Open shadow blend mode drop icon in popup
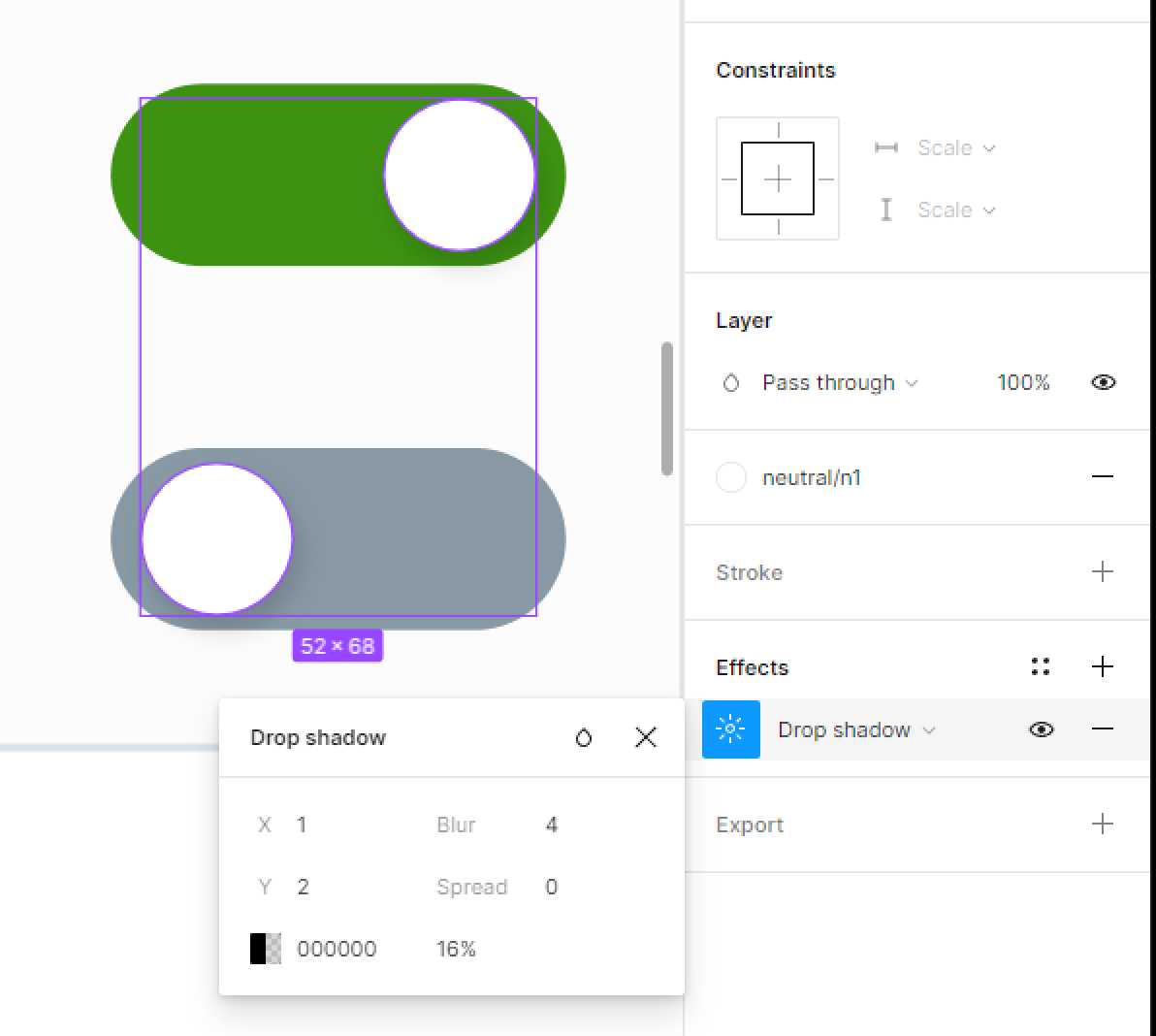Image resolution: width=1156 pixels, height=1036 pixels. pos(583,737)
